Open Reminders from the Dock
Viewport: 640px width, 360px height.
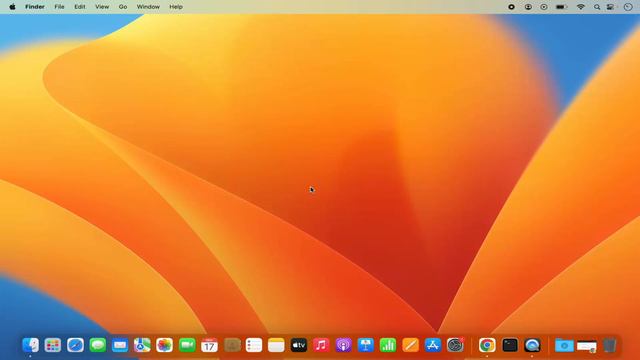254,345
